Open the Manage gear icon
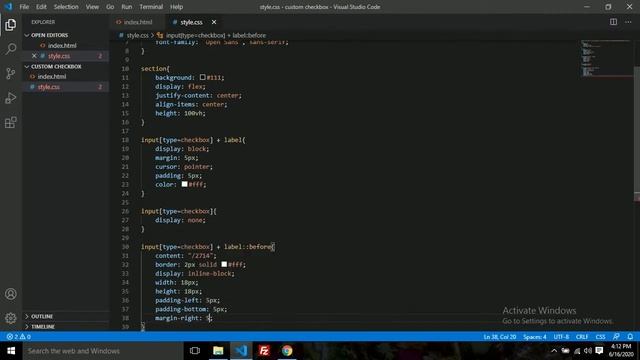The height and width of the screenshot is (360, 640). 11,318
